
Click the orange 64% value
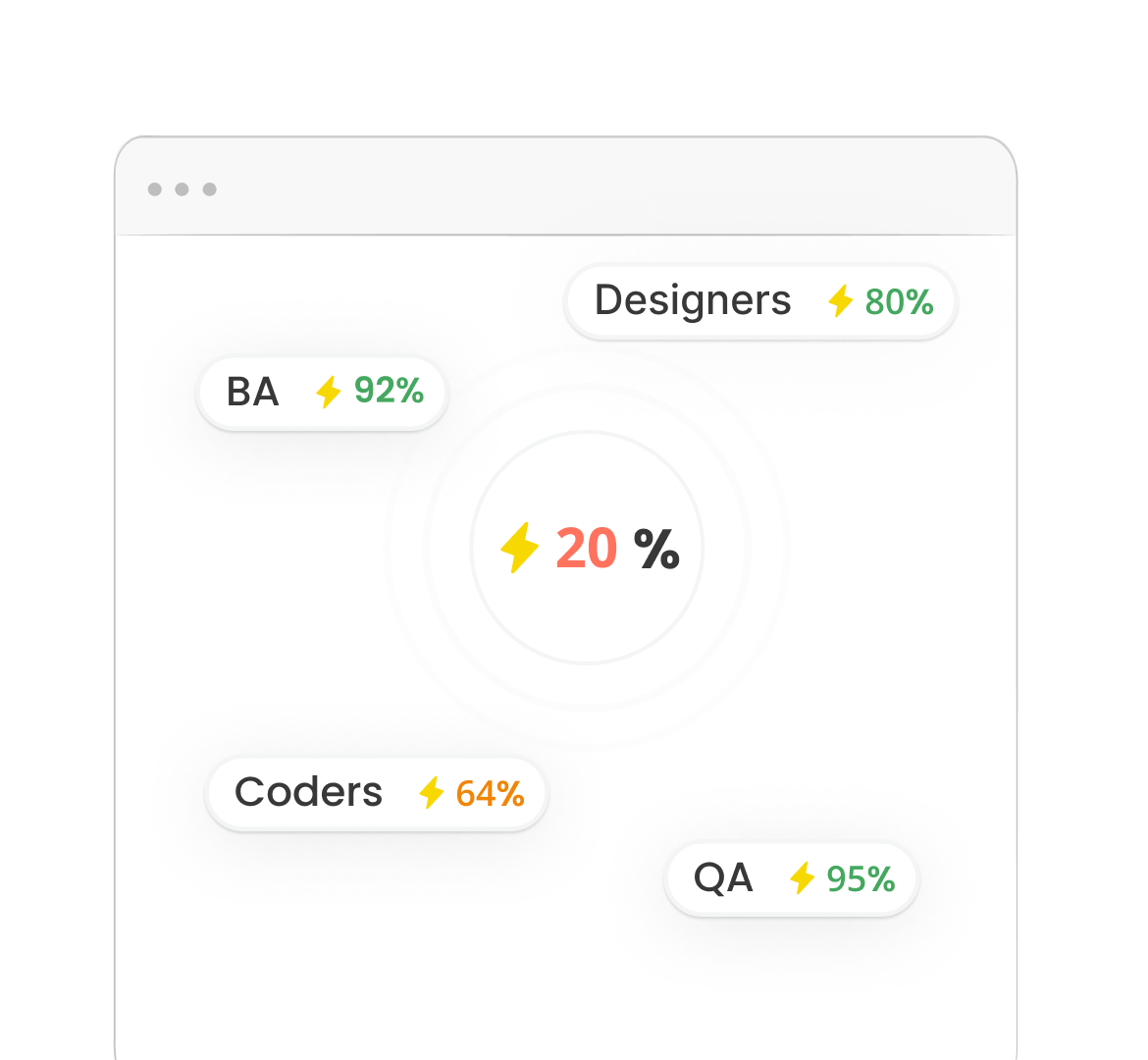coord(490,793)
